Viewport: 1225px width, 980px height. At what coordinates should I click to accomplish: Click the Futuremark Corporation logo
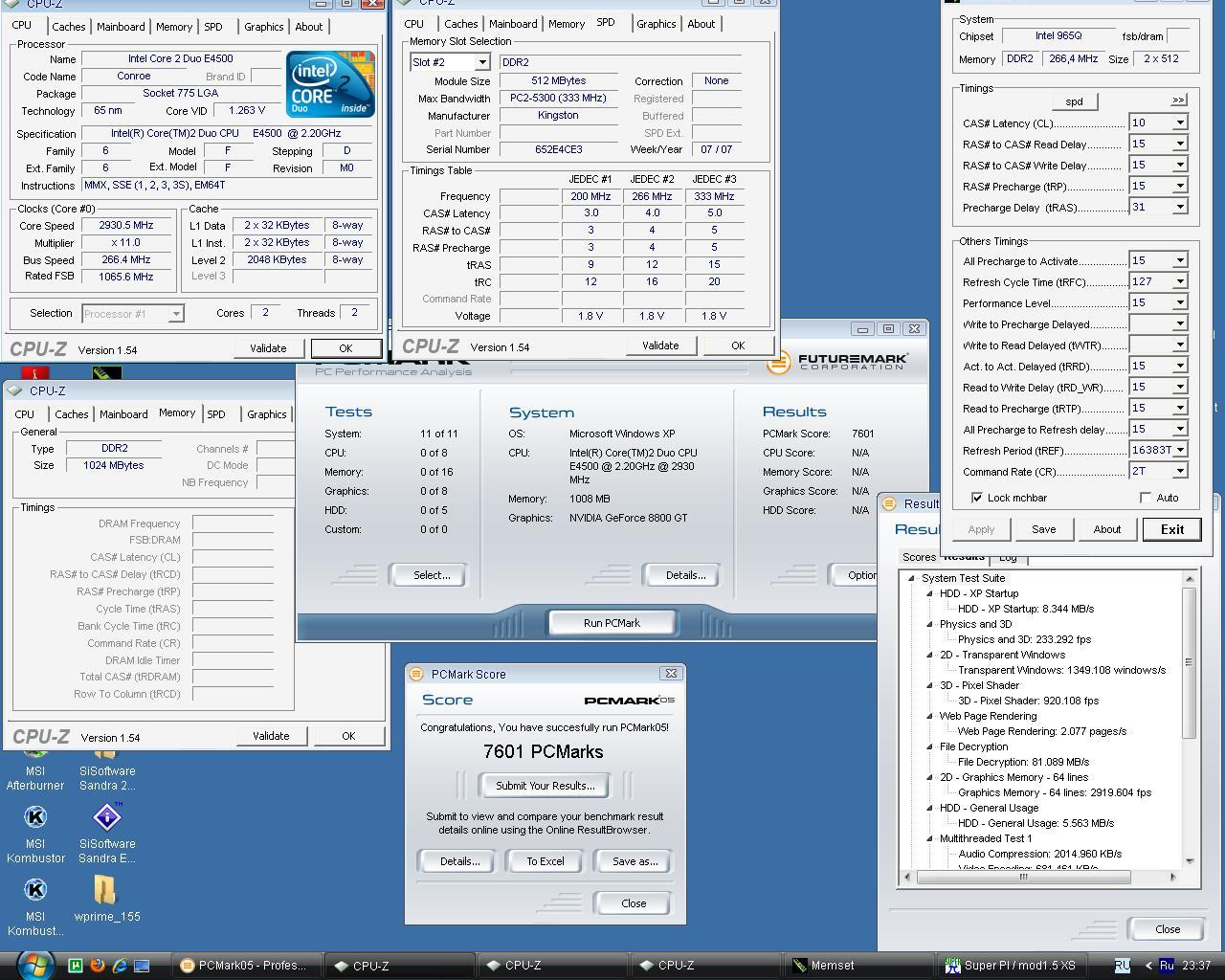(x=838, y=361)
